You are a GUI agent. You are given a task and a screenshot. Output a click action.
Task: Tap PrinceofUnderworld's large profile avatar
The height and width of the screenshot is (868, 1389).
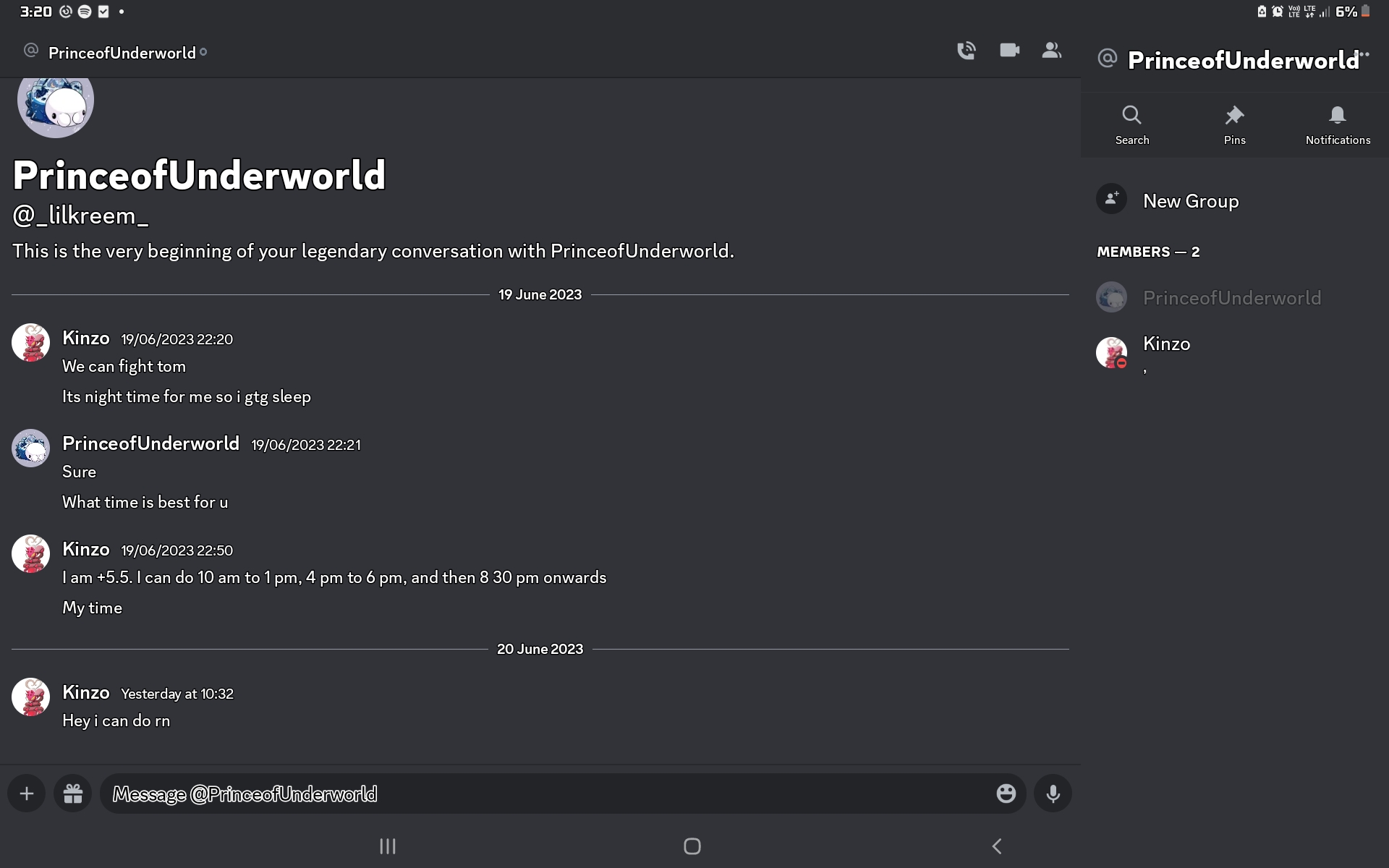point(56,101)
